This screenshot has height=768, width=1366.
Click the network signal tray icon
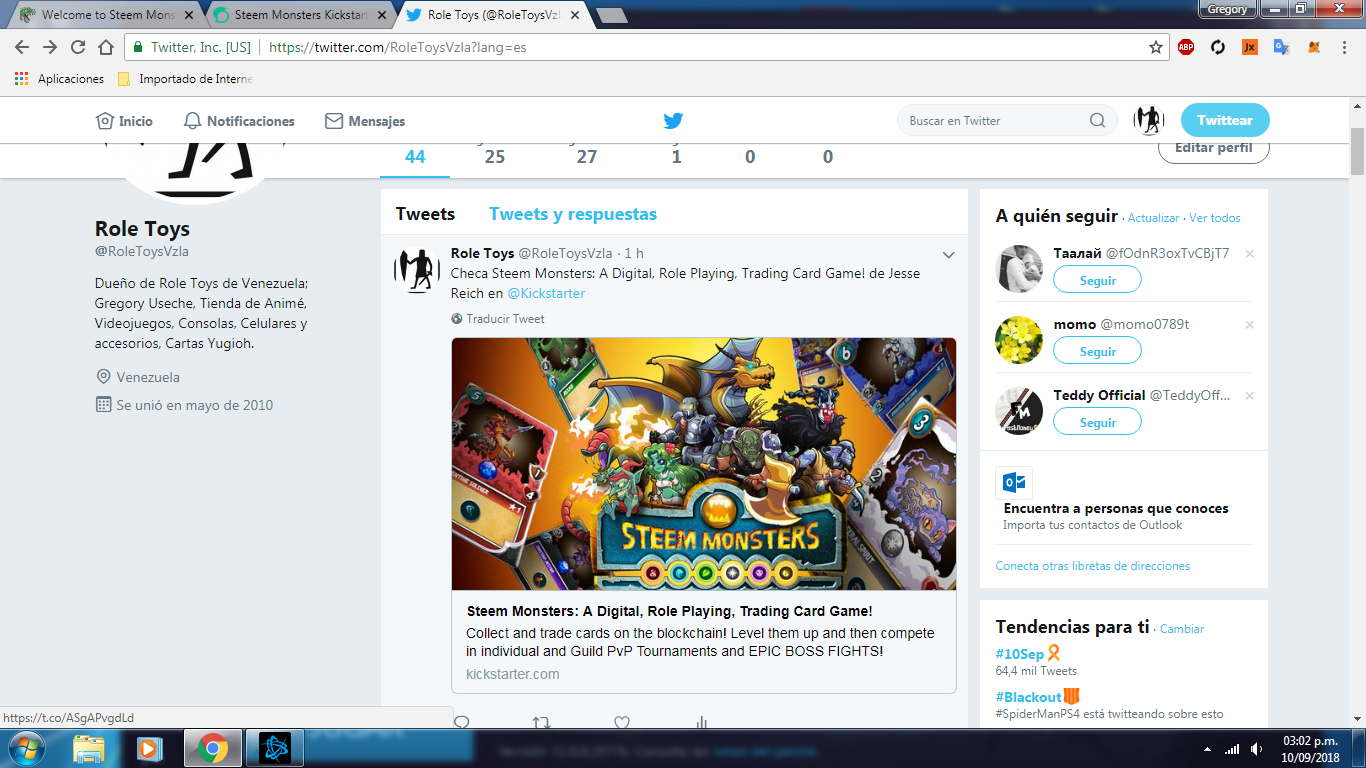[x=1232, y=749]
